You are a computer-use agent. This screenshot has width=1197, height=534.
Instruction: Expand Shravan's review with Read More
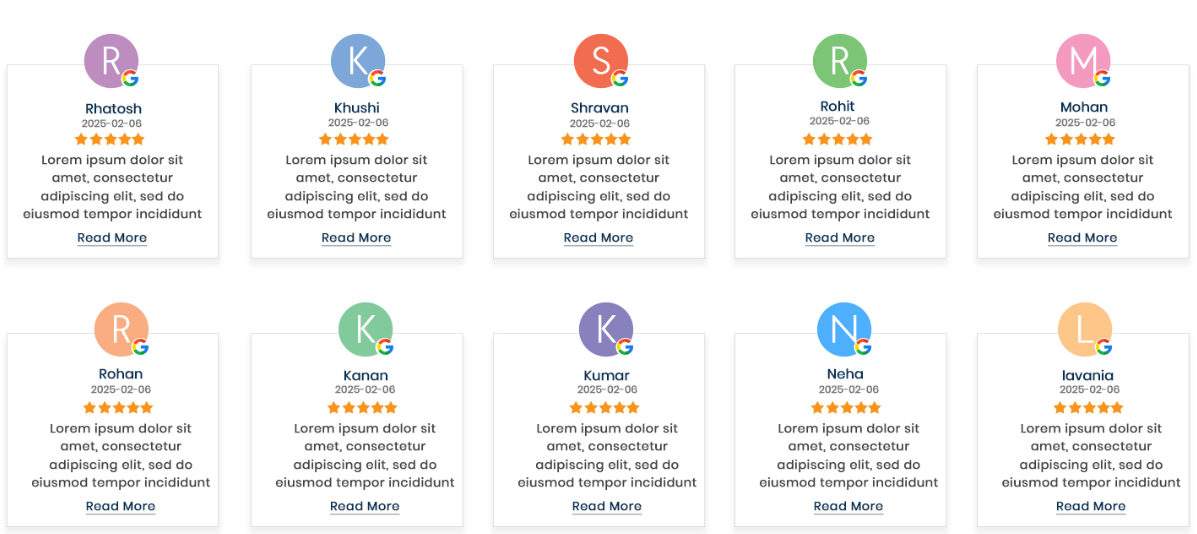click(x=598, y=238)
